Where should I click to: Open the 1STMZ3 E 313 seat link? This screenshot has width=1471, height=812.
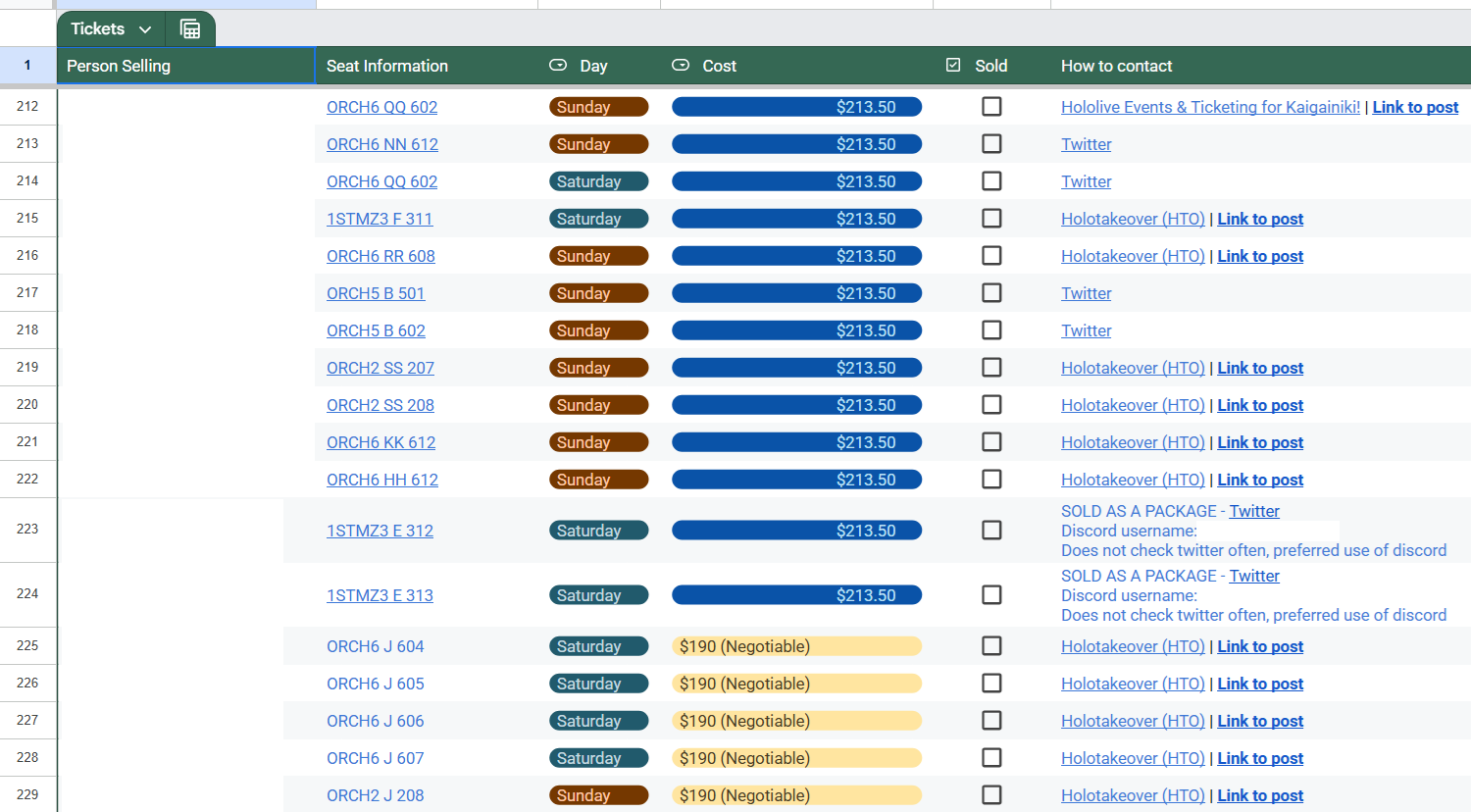coord(380,595)
